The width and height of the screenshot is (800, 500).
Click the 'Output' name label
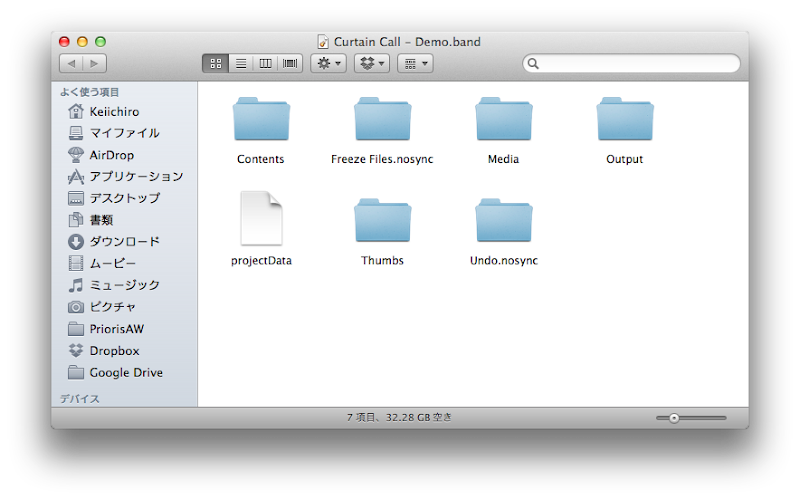pyautogui.click(x=624, y=159)
